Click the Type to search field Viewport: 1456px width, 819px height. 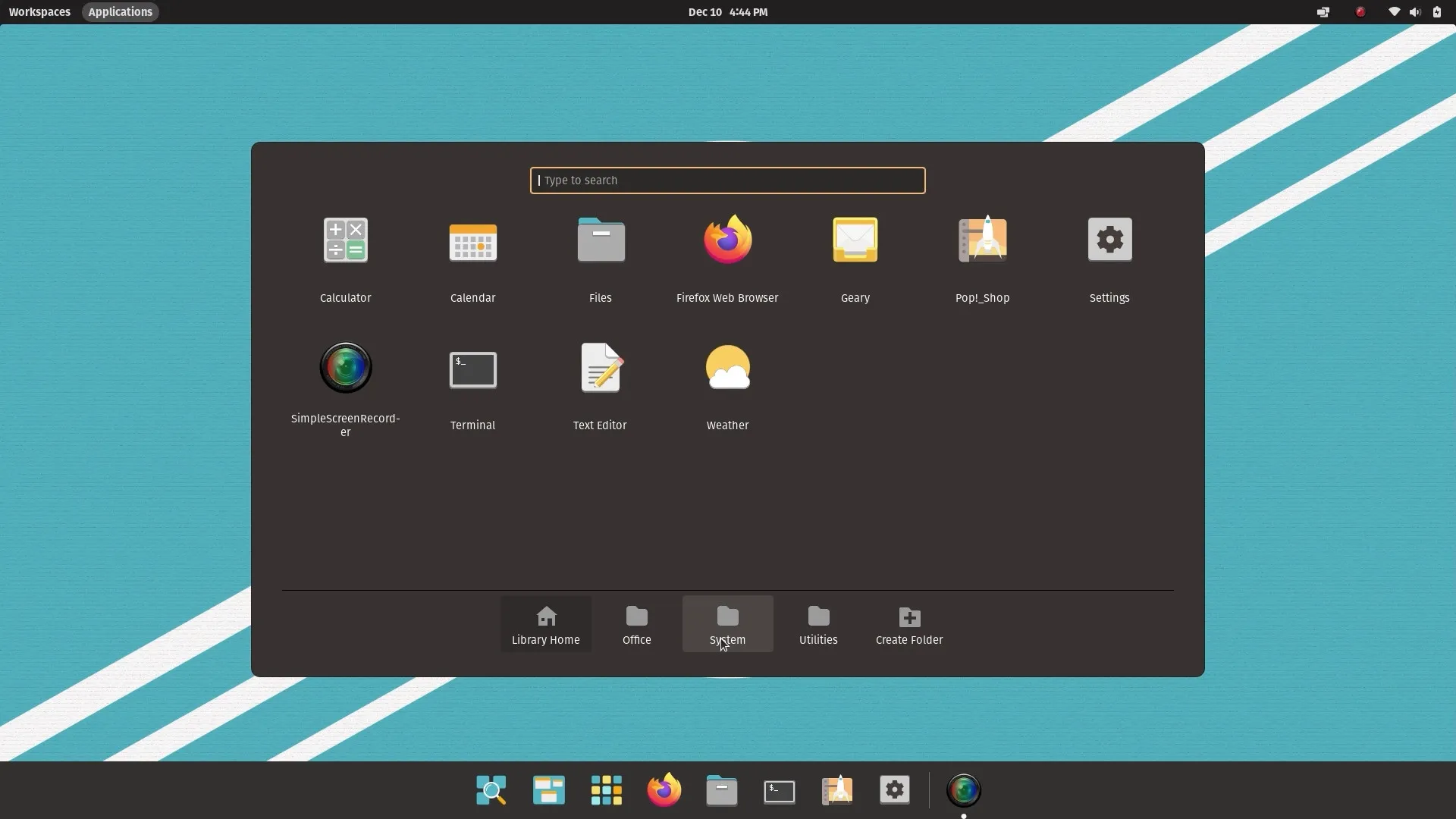726,180
